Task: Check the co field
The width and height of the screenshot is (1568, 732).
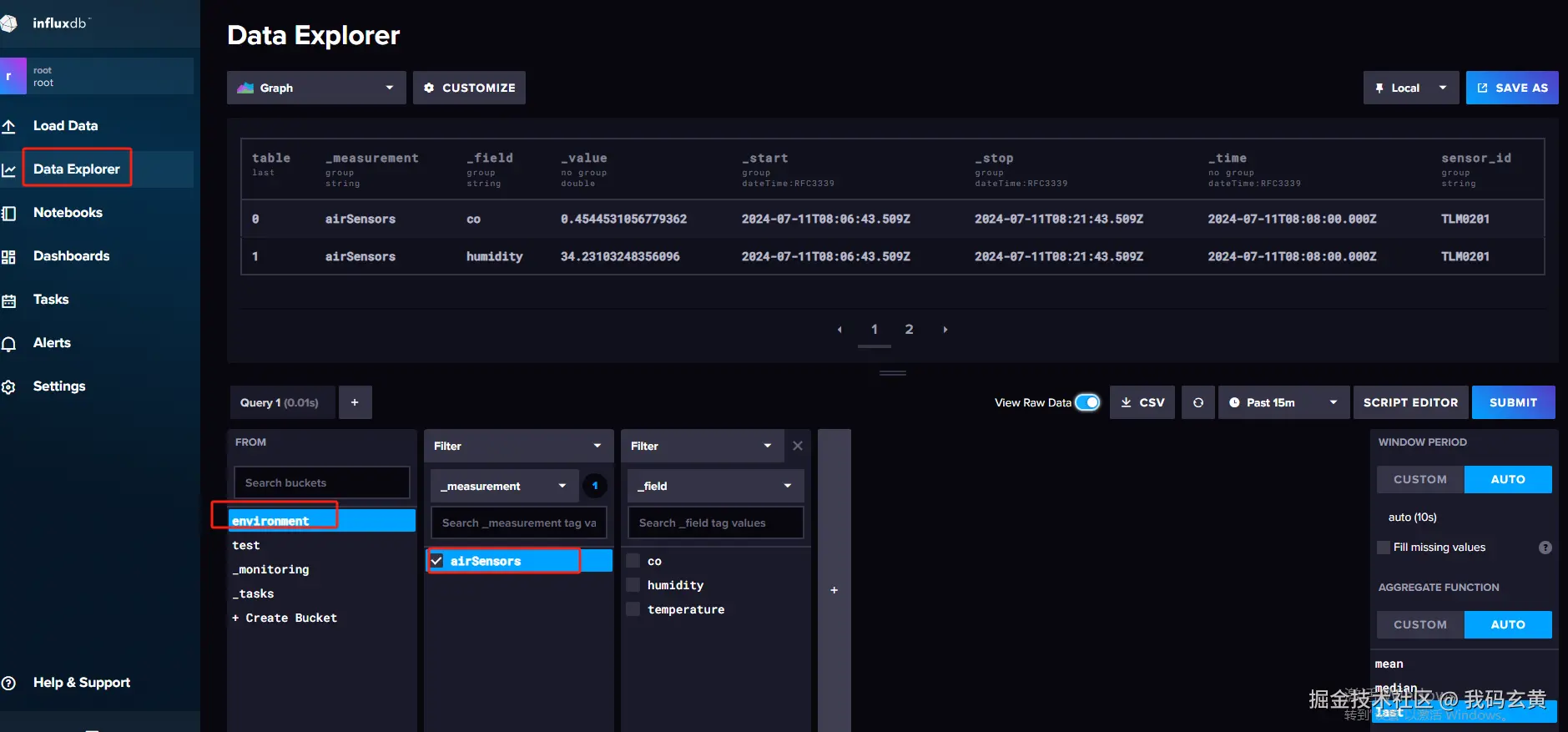Action: pos(633,561)
